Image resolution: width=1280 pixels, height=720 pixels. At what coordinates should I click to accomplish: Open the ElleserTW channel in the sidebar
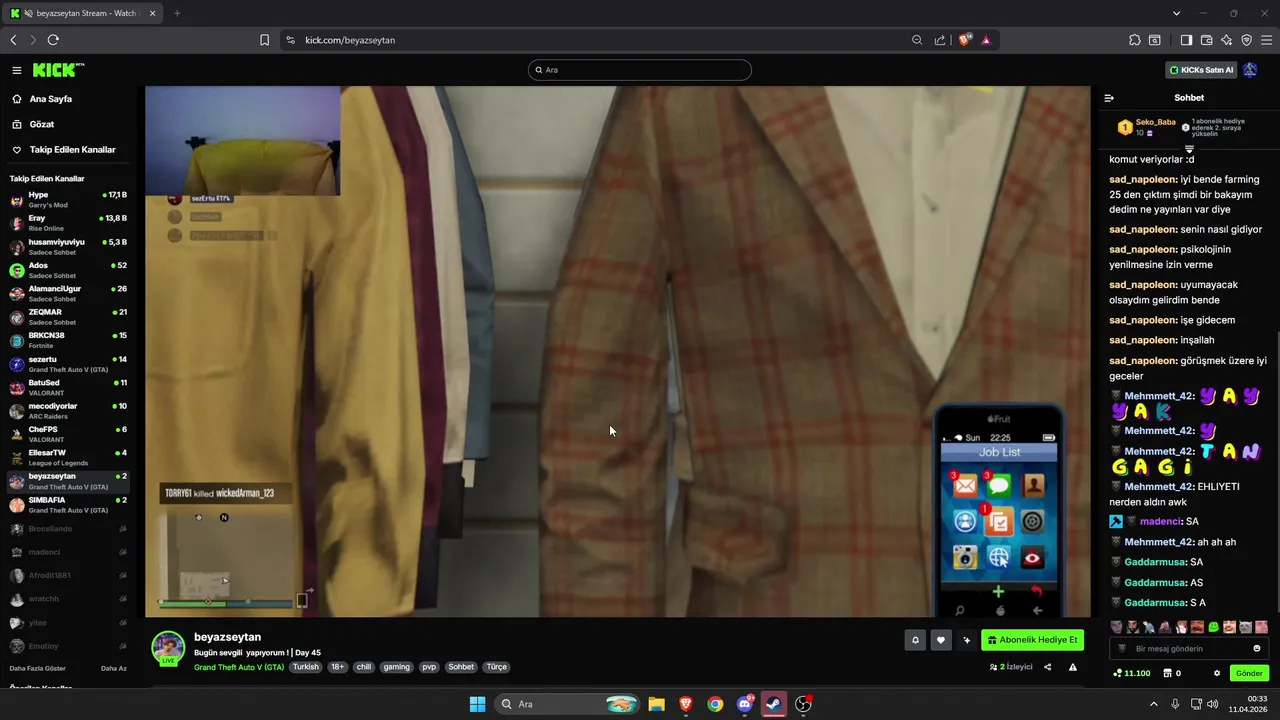click(68, 457)
